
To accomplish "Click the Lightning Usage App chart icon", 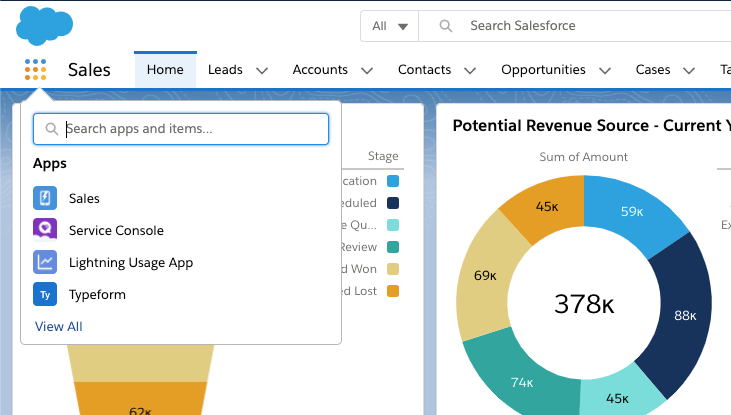I will (45, 262).
